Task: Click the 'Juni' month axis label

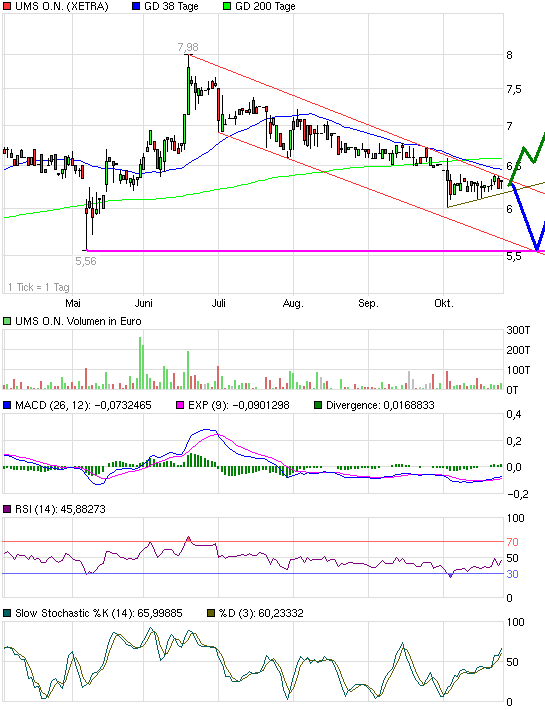Action: tap(143, 303)
